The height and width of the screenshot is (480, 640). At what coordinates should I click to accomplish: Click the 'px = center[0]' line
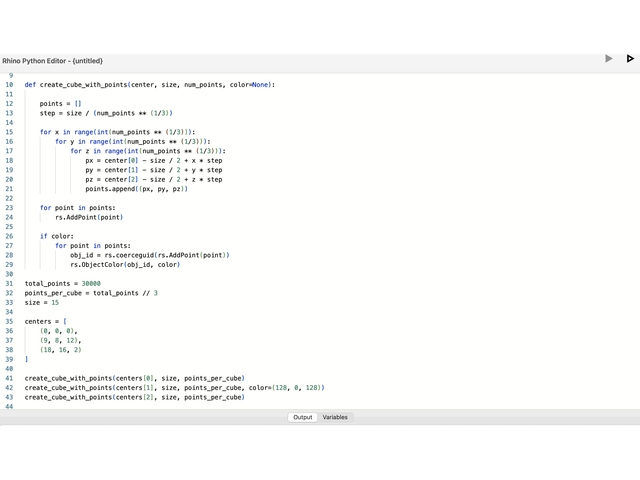[x=154, y=160]
